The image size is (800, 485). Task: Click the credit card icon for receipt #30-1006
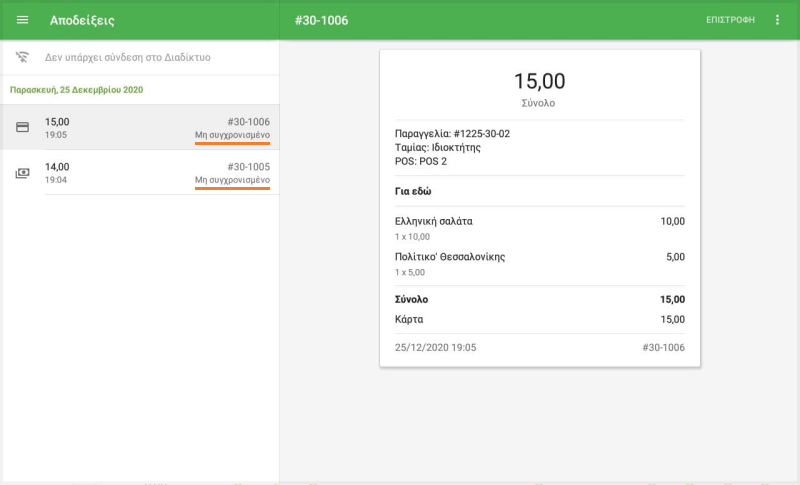click(x=22, y=127)
